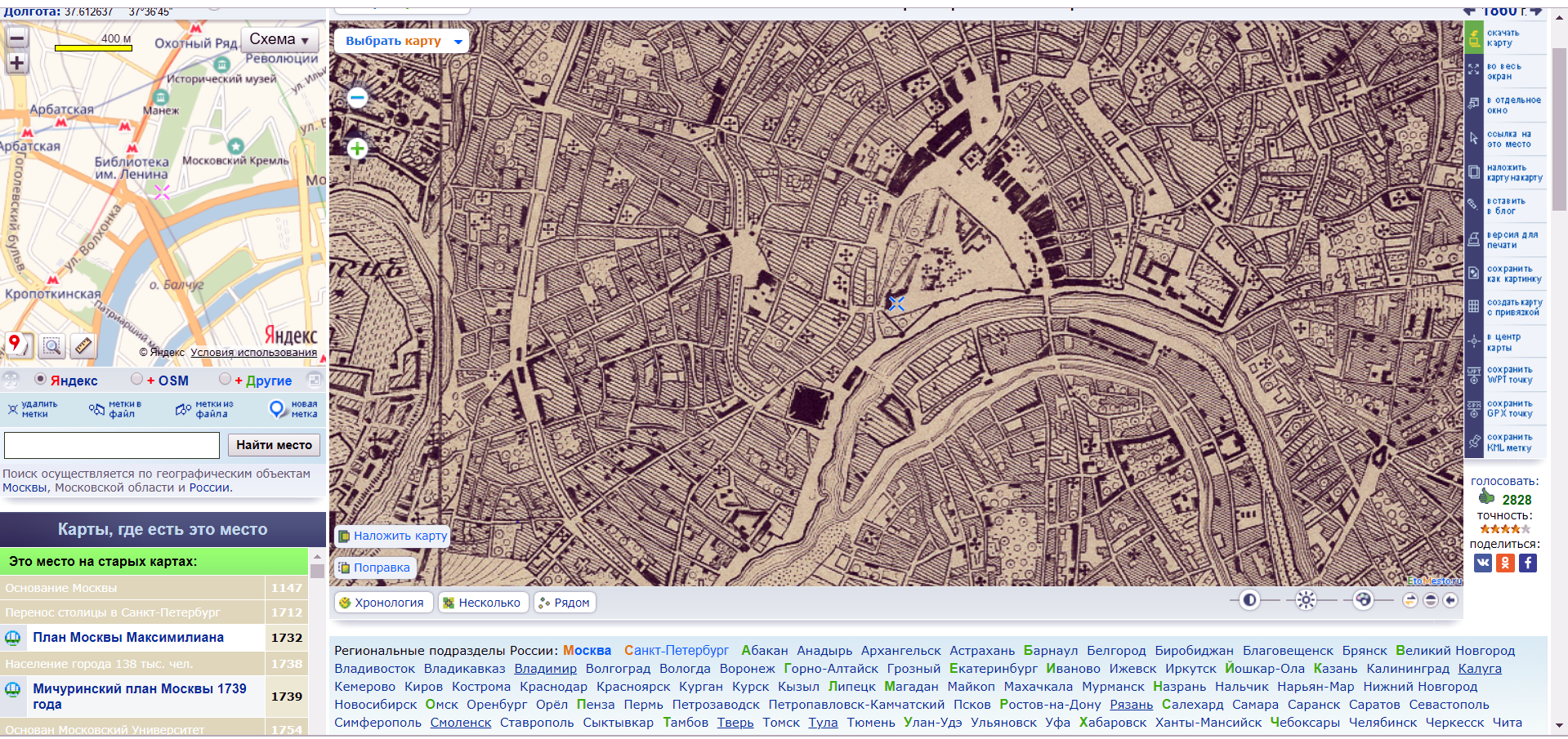Go to the next year arrow
This screenshot has height=739, width=1568.
pos(1536,11)
